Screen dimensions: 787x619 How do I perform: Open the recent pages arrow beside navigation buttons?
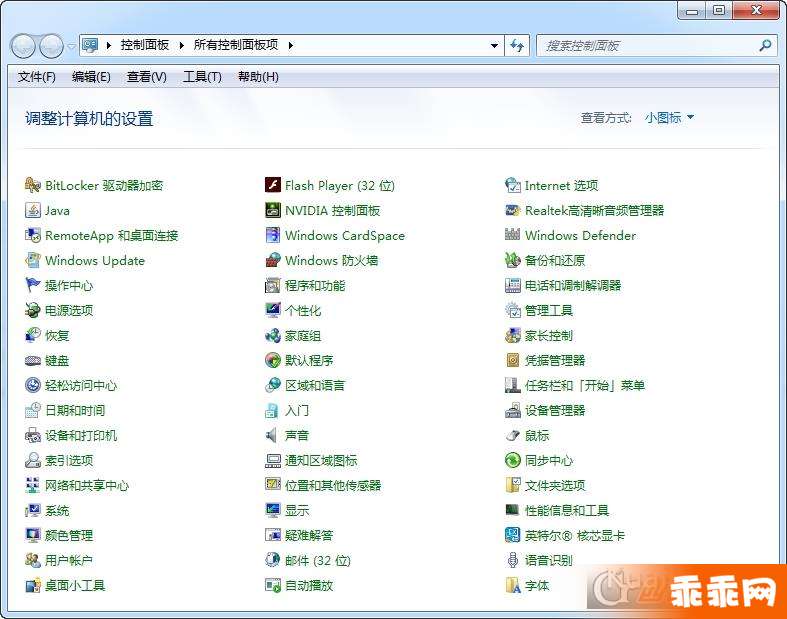71,46
